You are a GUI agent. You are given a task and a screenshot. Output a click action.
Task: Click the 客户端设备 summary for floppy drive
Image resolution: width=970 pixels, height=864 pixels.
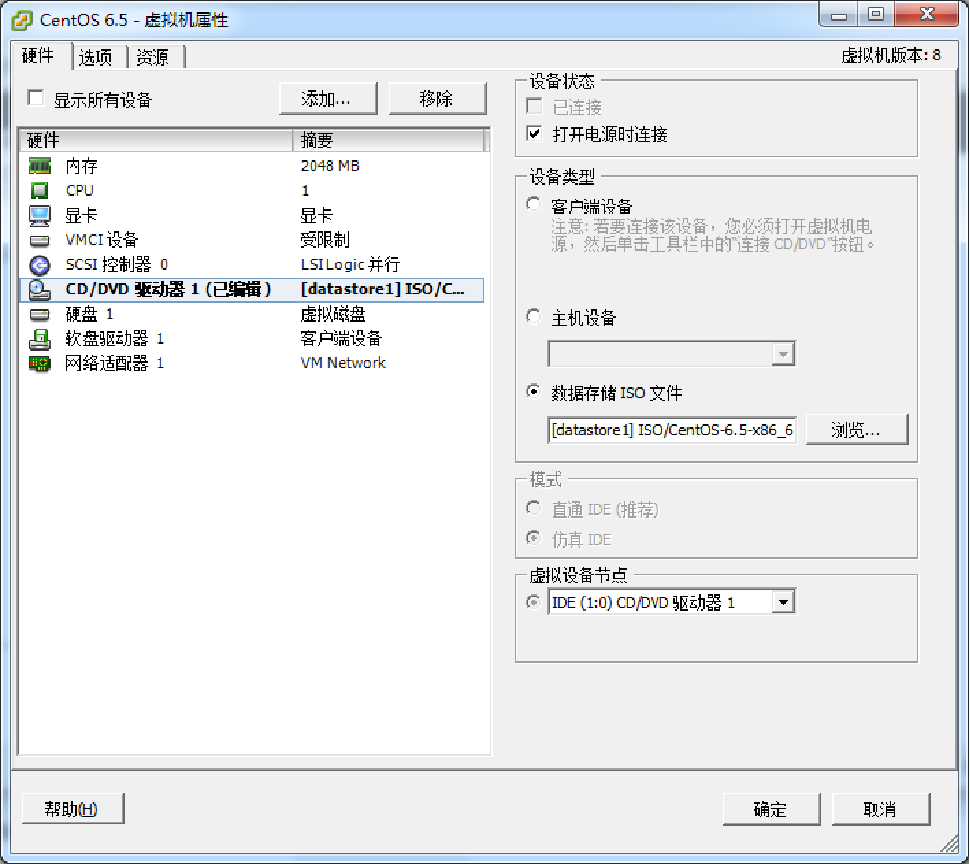click(x=341, y=339)
